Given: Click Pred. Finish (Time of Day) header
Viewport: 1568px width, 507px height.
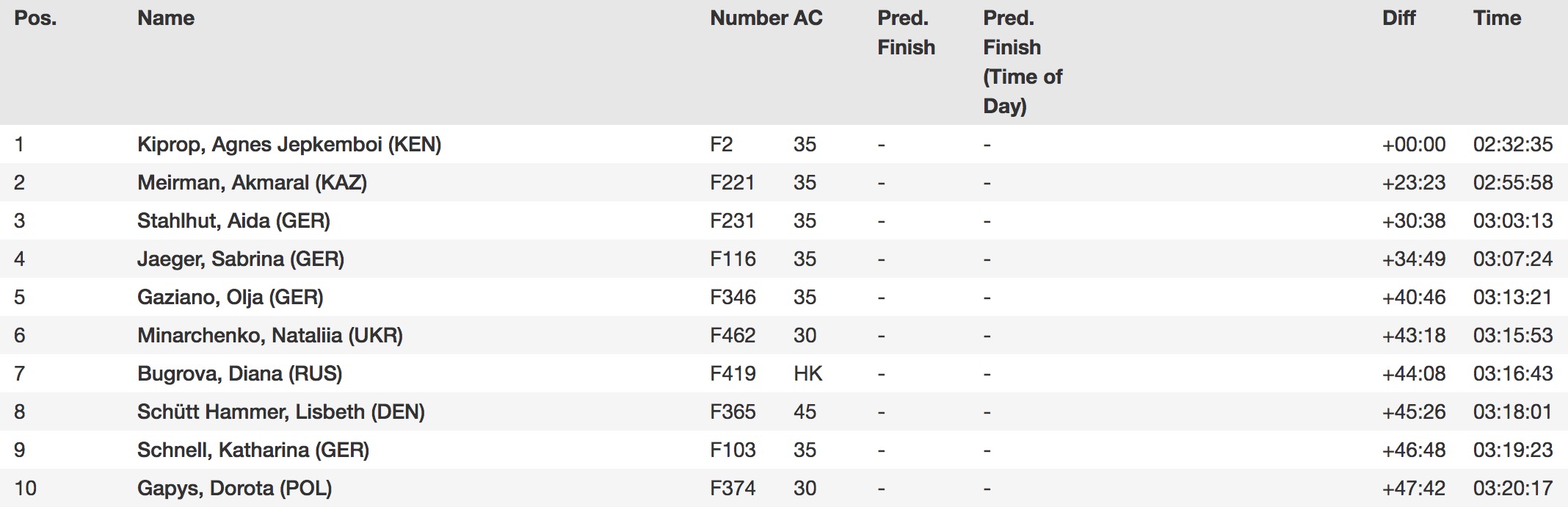Looking at the screenshot, I should pos(1023,62).
